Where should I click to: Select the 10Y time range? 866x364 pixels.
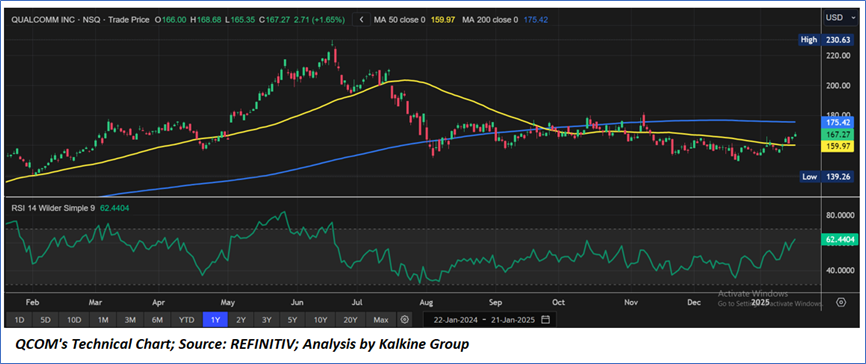coord(321,319)
